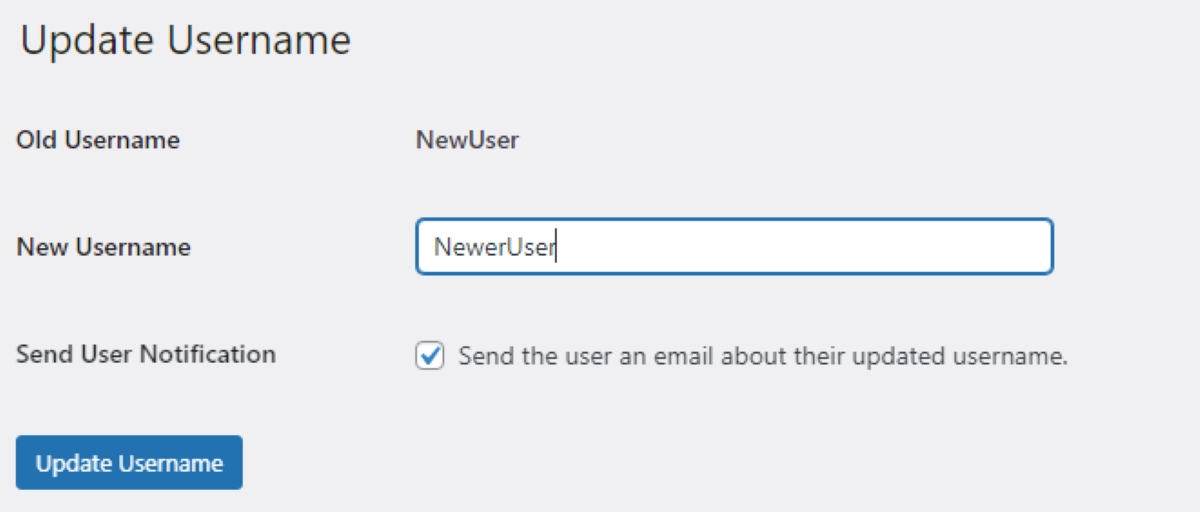This screenshot has width=1200, height=512.
Task: Click 'Username' text on the blue submit button
Action: (x=170, y=463)
